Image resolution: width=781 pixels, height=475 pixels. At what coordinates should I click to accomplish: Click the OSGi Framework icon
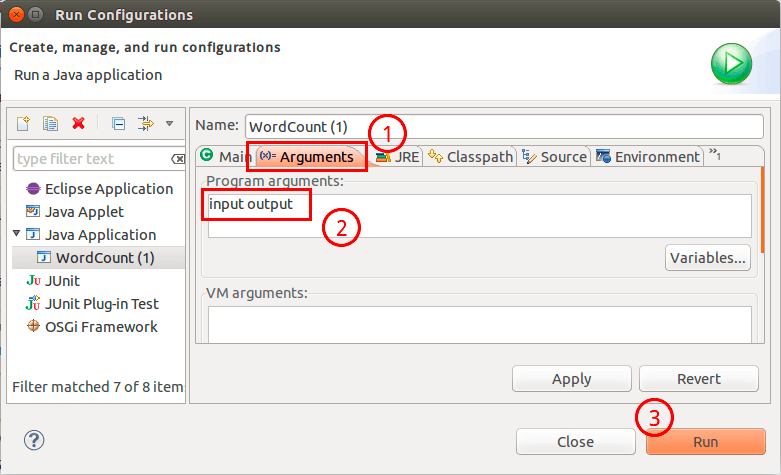[33, 326]
